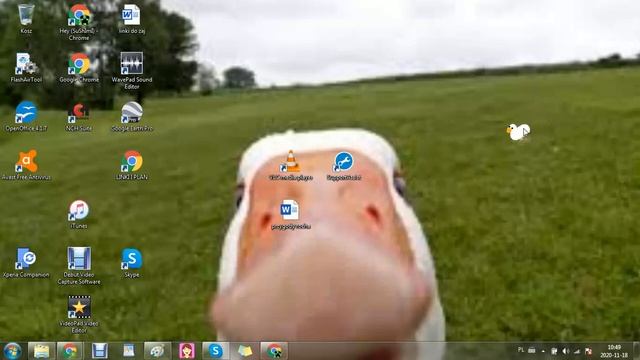640x360 pixels.
Task: Open the Windows Start menu orb
Action: pyautogui.click(x=12, y=351)
